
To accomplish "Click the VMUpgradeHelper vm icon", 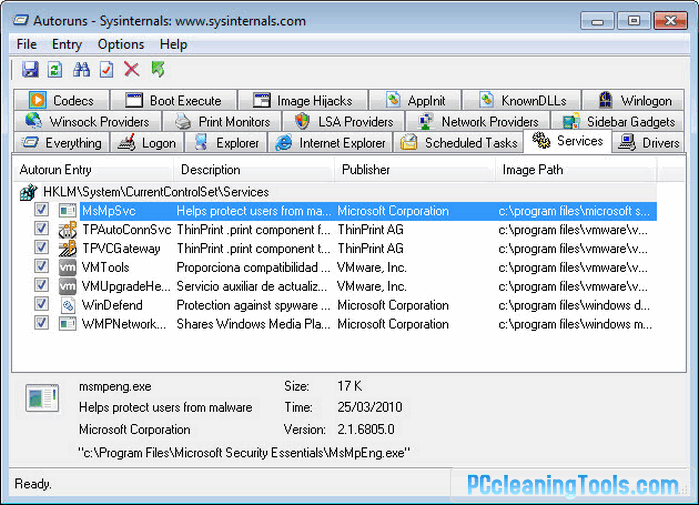I will coord(68,286).
